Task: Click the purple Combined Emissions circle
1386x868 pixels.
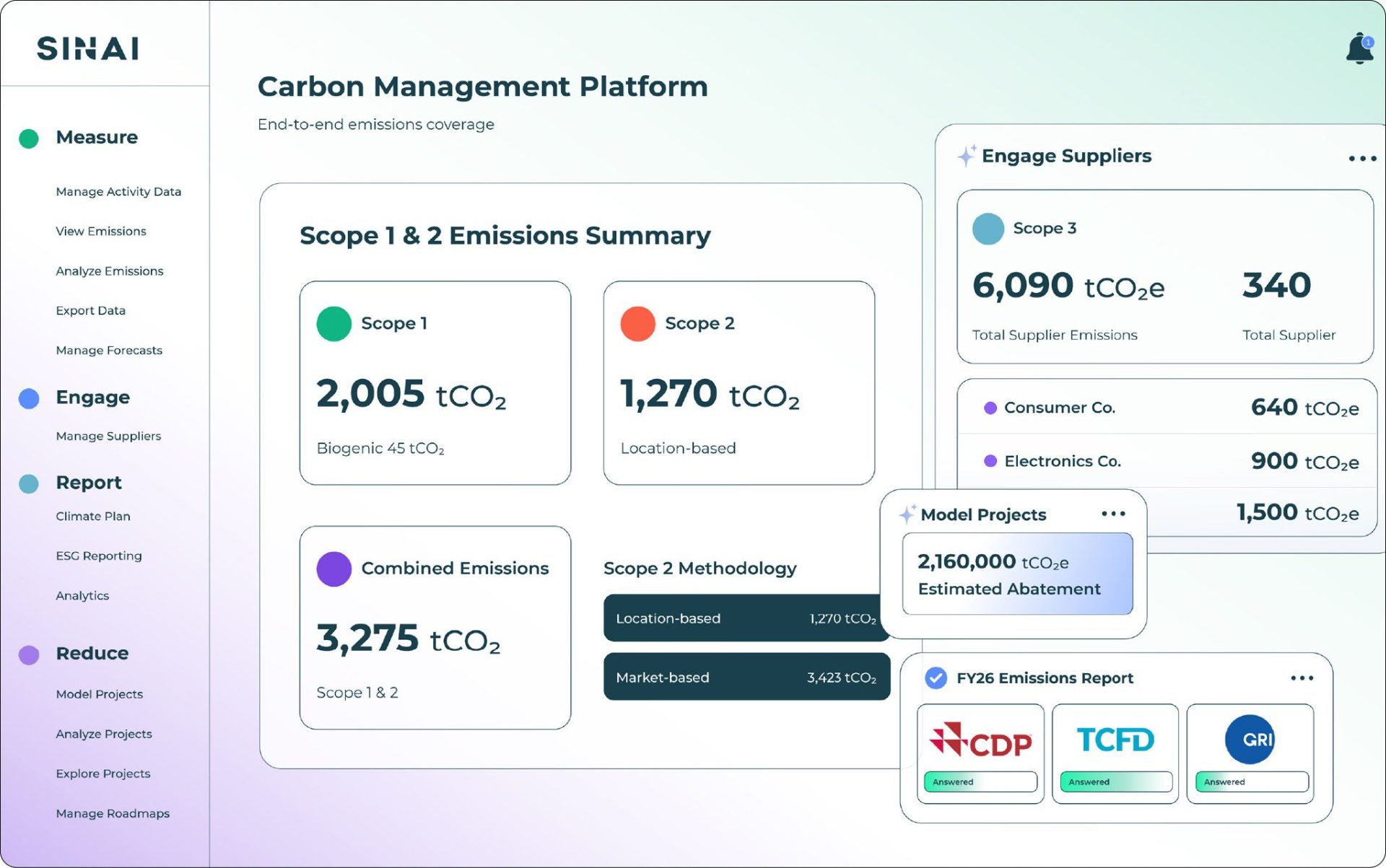Action: pyautogui.click(x=334, y=569)
